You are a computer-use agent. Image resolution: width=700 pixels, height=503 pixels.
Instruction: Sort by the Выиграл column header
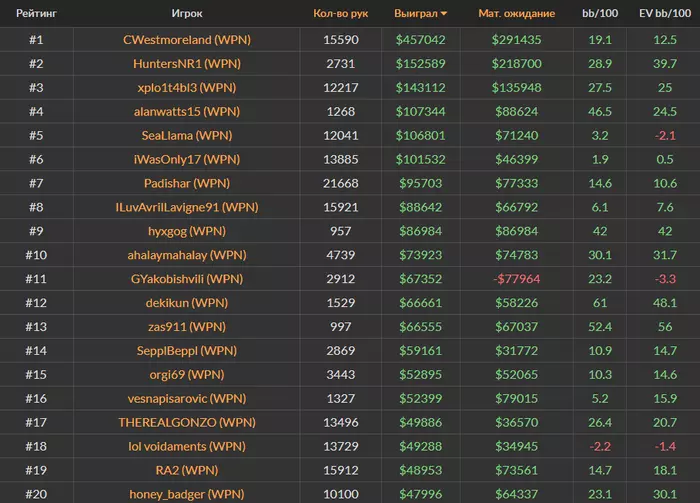point(416,13)
